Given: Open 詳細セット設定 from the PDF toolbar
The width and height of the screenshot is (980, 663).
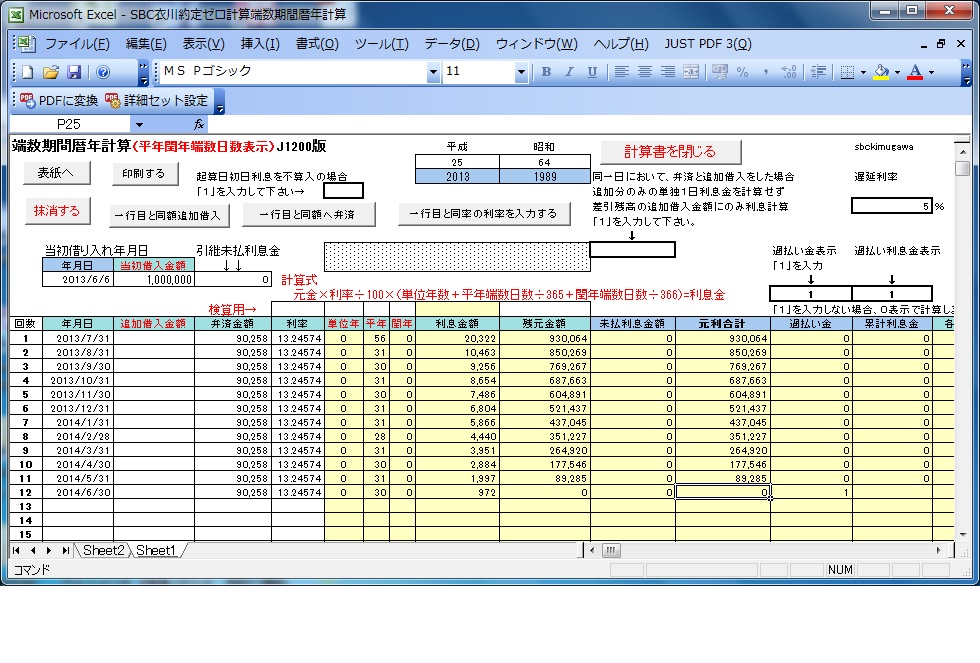Looking at the screenshot, I should pos(157,100).
